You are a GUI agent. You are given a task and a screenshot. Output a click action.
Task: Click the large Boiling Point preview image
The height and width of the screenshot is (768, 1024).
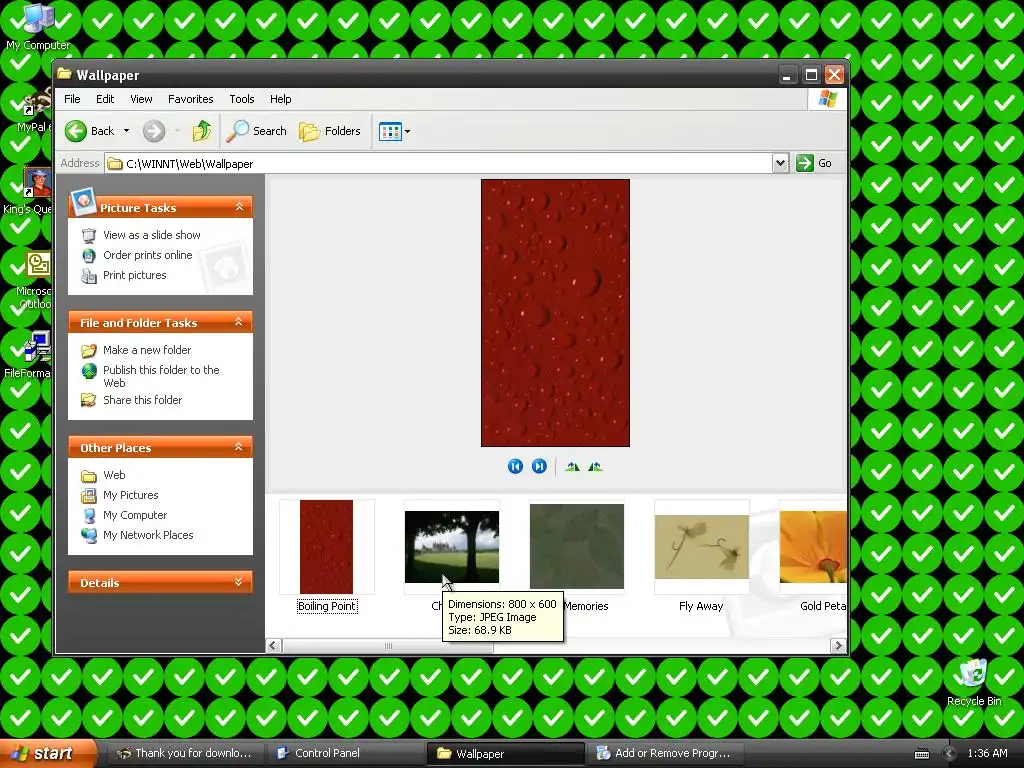point(555,313)
